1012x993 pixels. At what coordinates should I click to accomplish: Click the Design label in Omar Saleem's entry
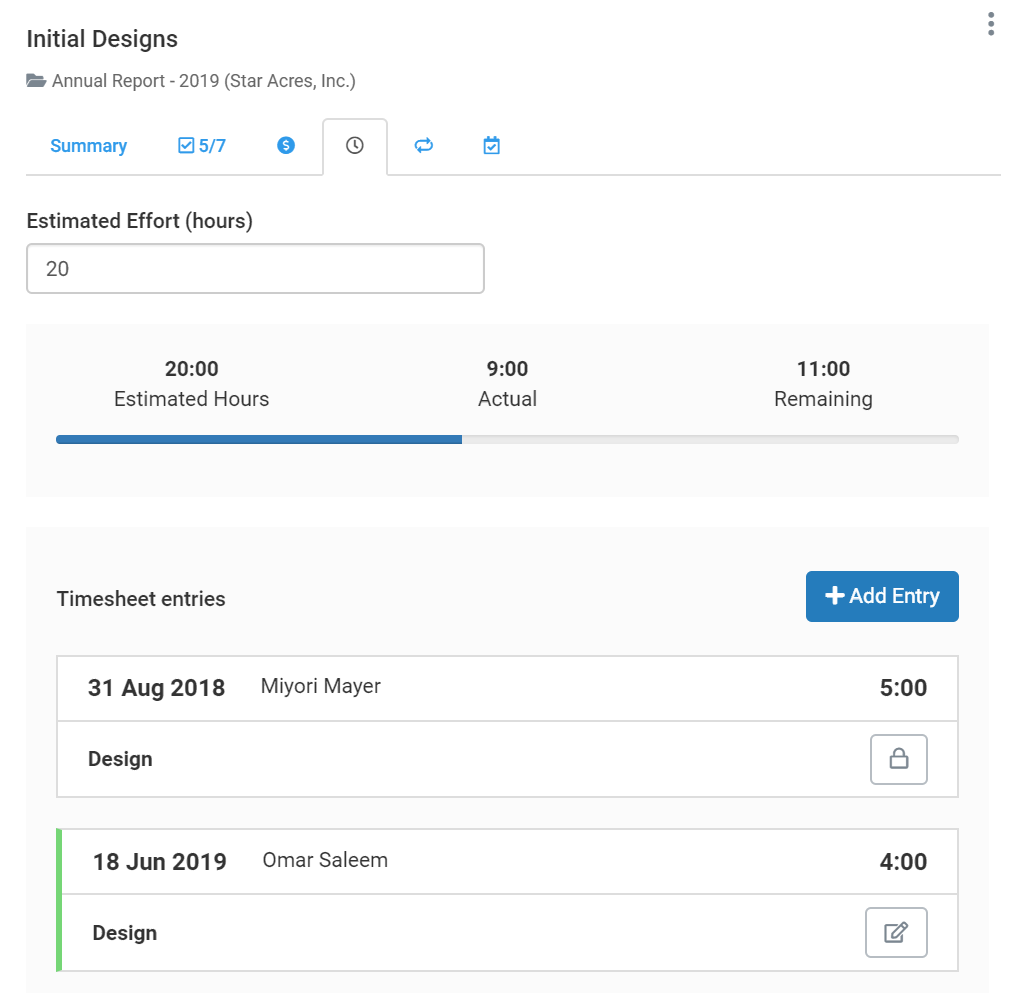[125, 933]
